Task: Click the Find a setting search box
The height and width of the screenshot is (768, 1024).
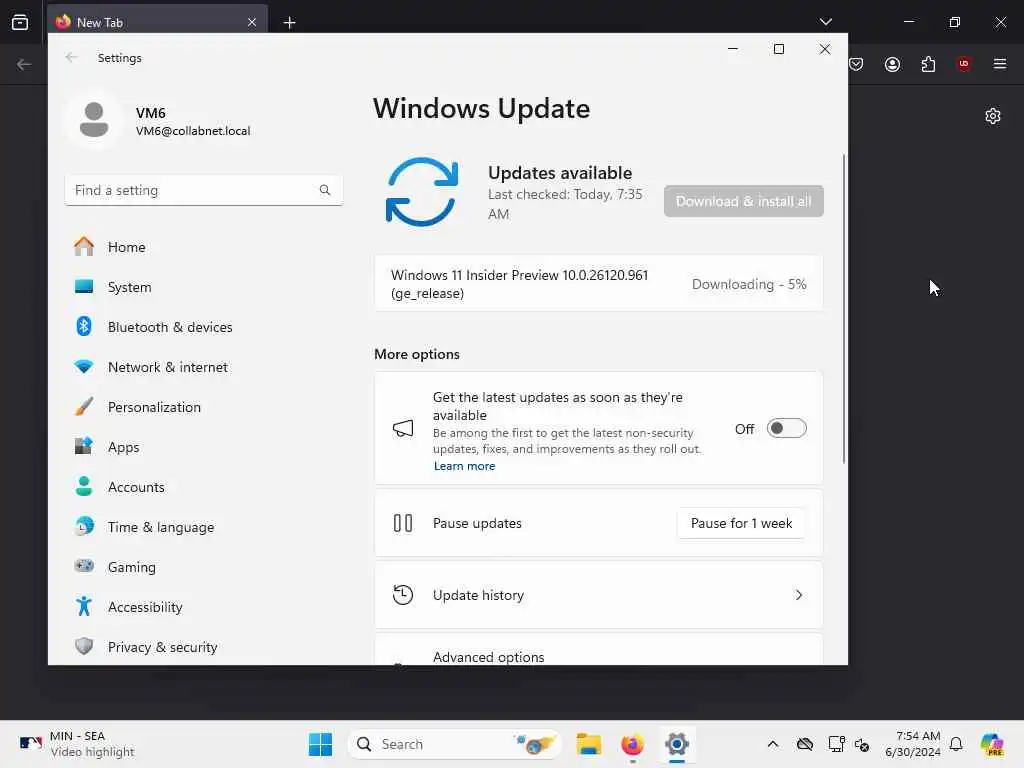Action: click(x=203, y=190)
